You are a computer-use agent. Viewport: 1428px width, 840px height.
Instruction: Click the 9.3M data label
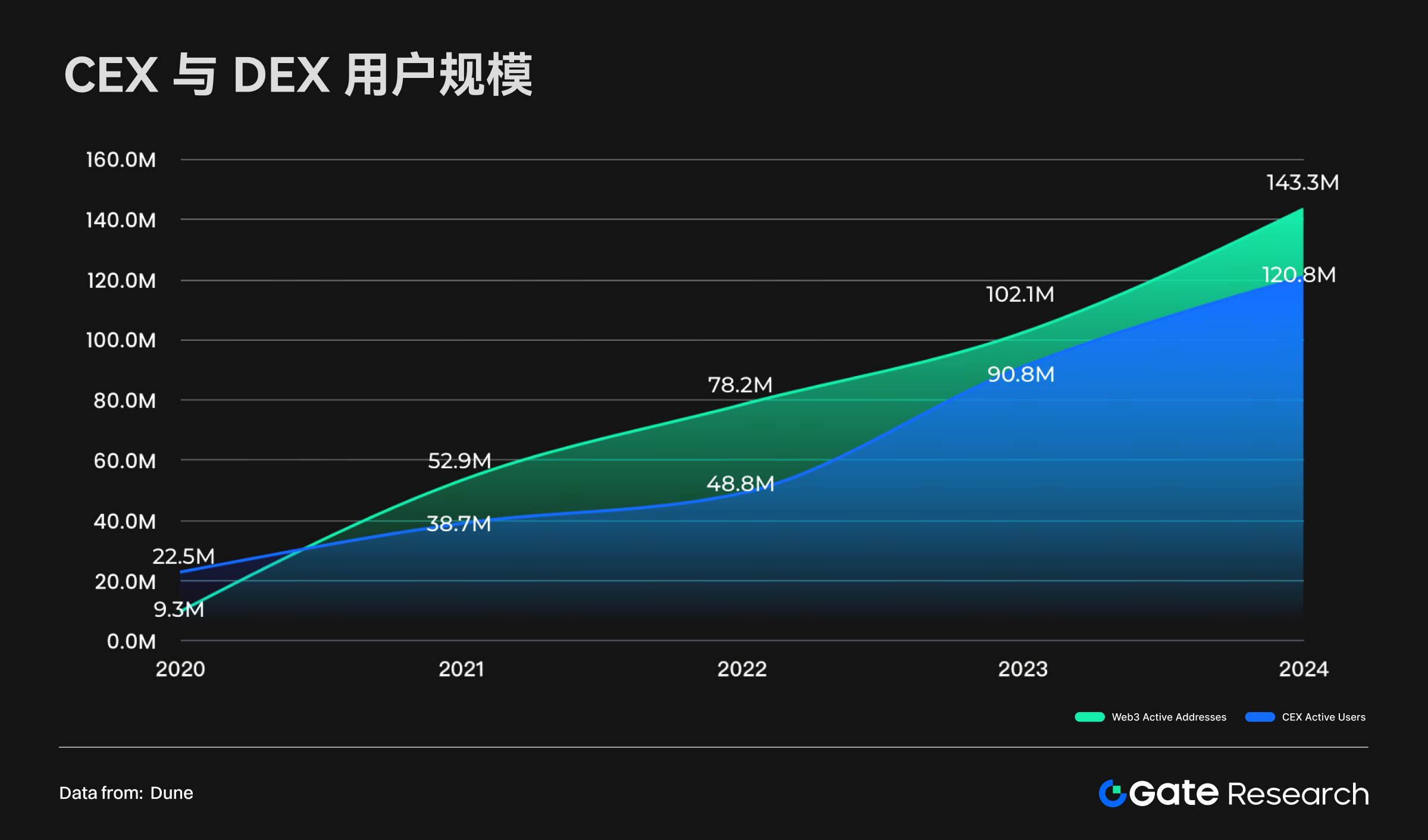[x=178, y=610]
